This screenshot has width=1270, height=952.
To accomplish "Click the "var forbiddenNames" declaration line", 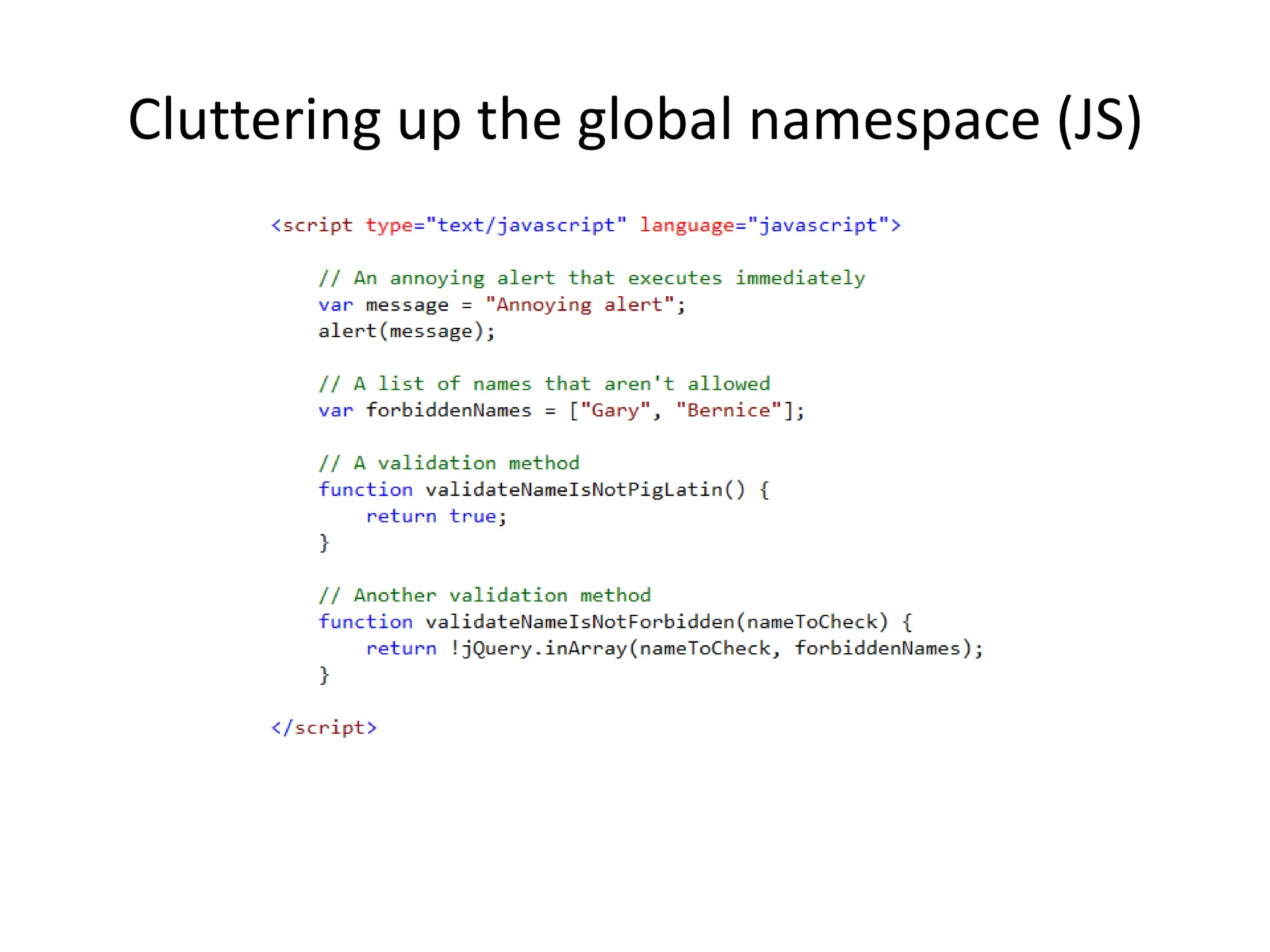I will tap(561, 411).
